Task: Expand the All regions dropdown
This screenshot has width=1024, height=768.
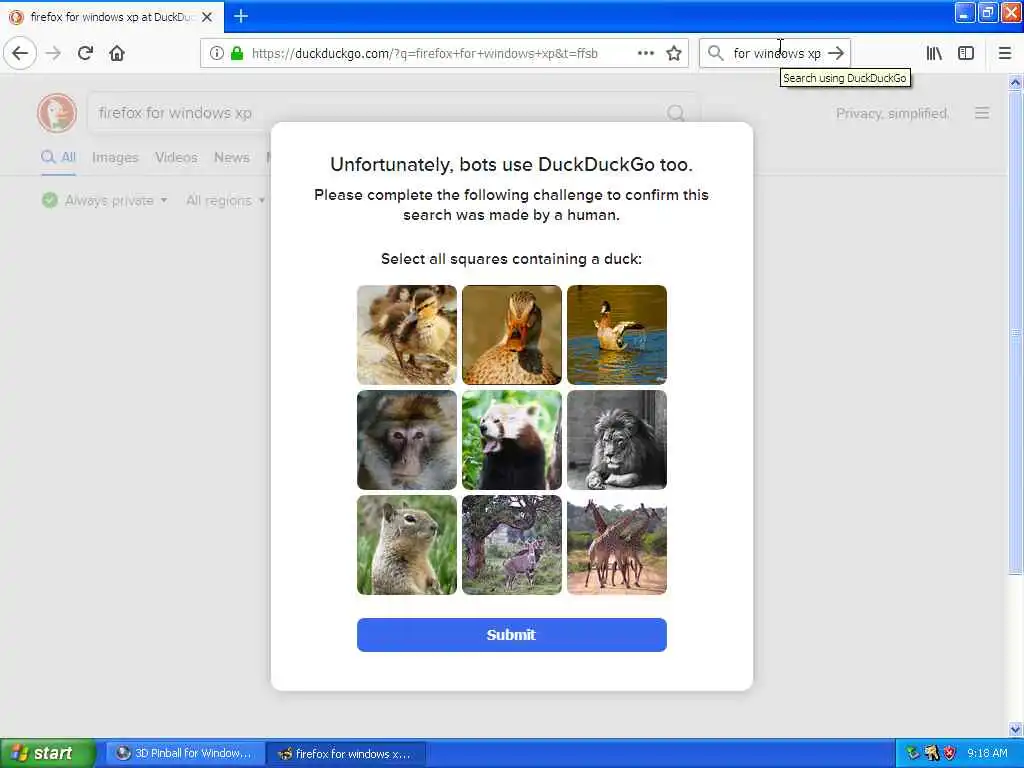Action: [x=225, y=200]
